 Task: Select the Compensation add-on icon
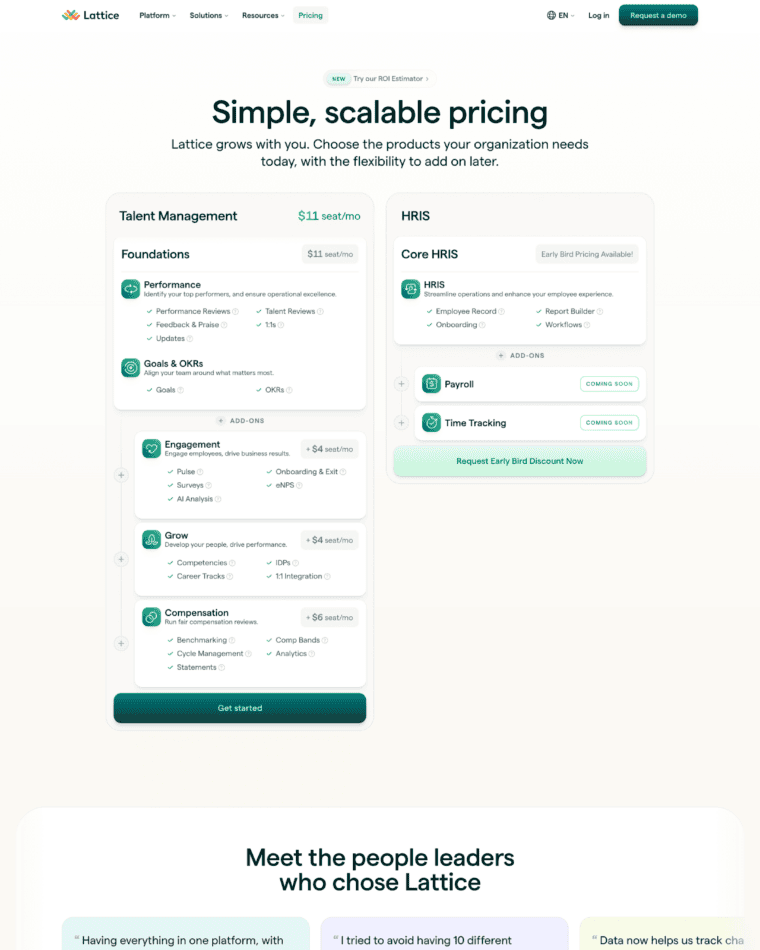pos(151,617)
